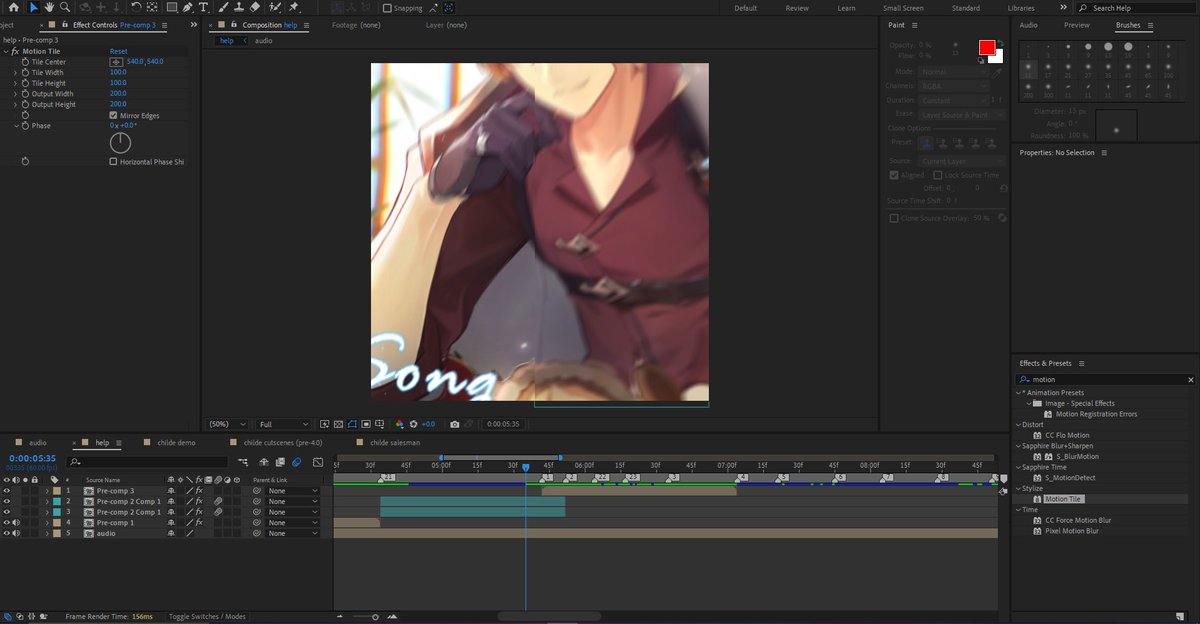Choose the Eraser tool
The height and width of the screenshot is (624, 1200).
pos(255,7)
